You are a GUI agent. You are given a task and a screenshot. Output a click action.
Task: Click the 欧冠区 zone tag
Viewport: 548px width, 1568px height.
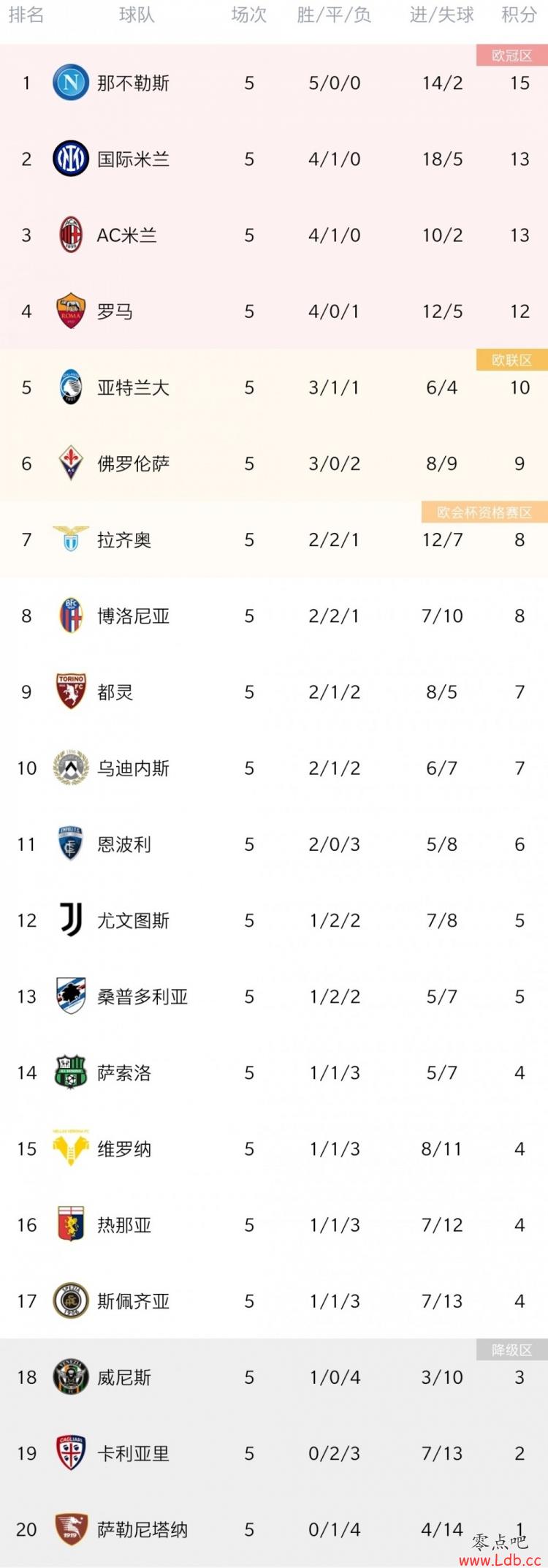click(x=512, y=56)
